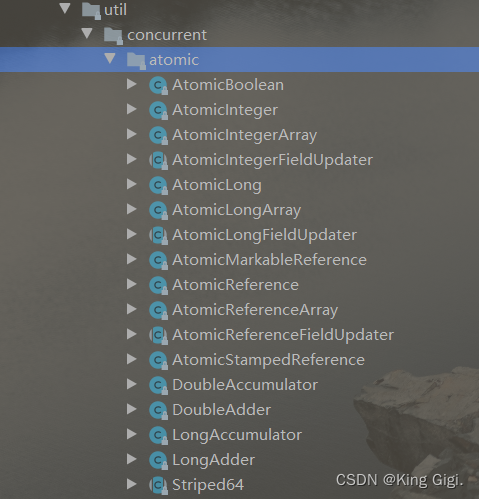Collapse the concurrent package node
This screenshot has height=499, width=479.
coord(87,33)
